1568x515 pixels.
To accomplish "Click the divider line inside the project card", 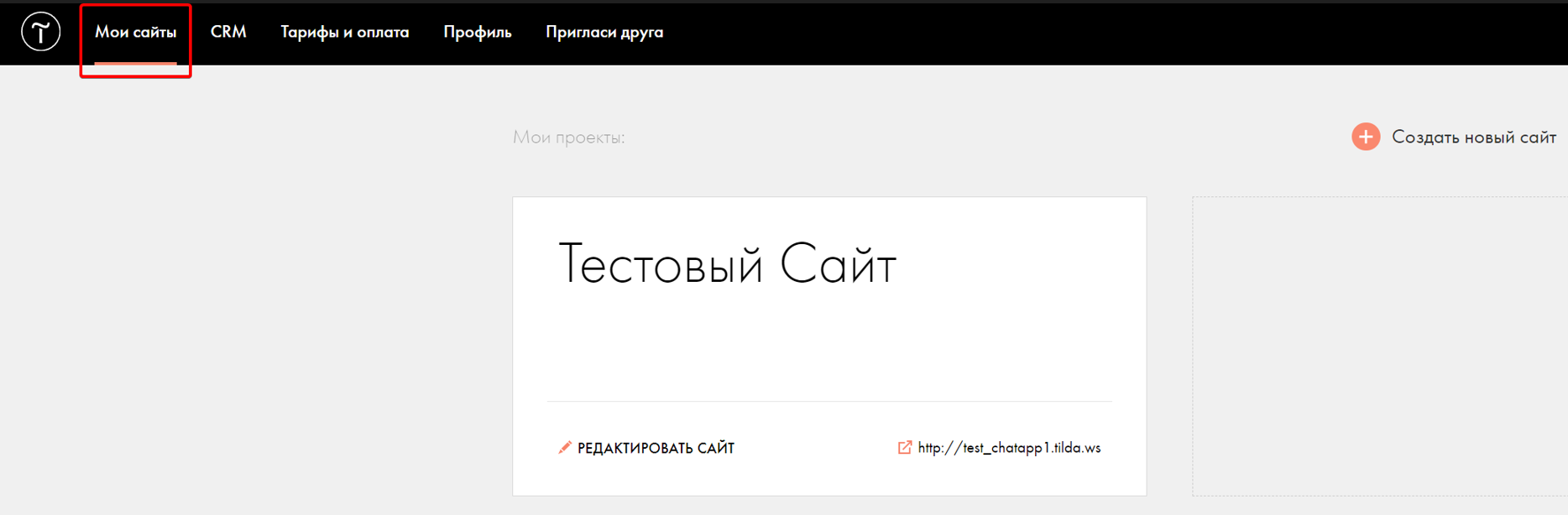I will [x=829, y=402].
